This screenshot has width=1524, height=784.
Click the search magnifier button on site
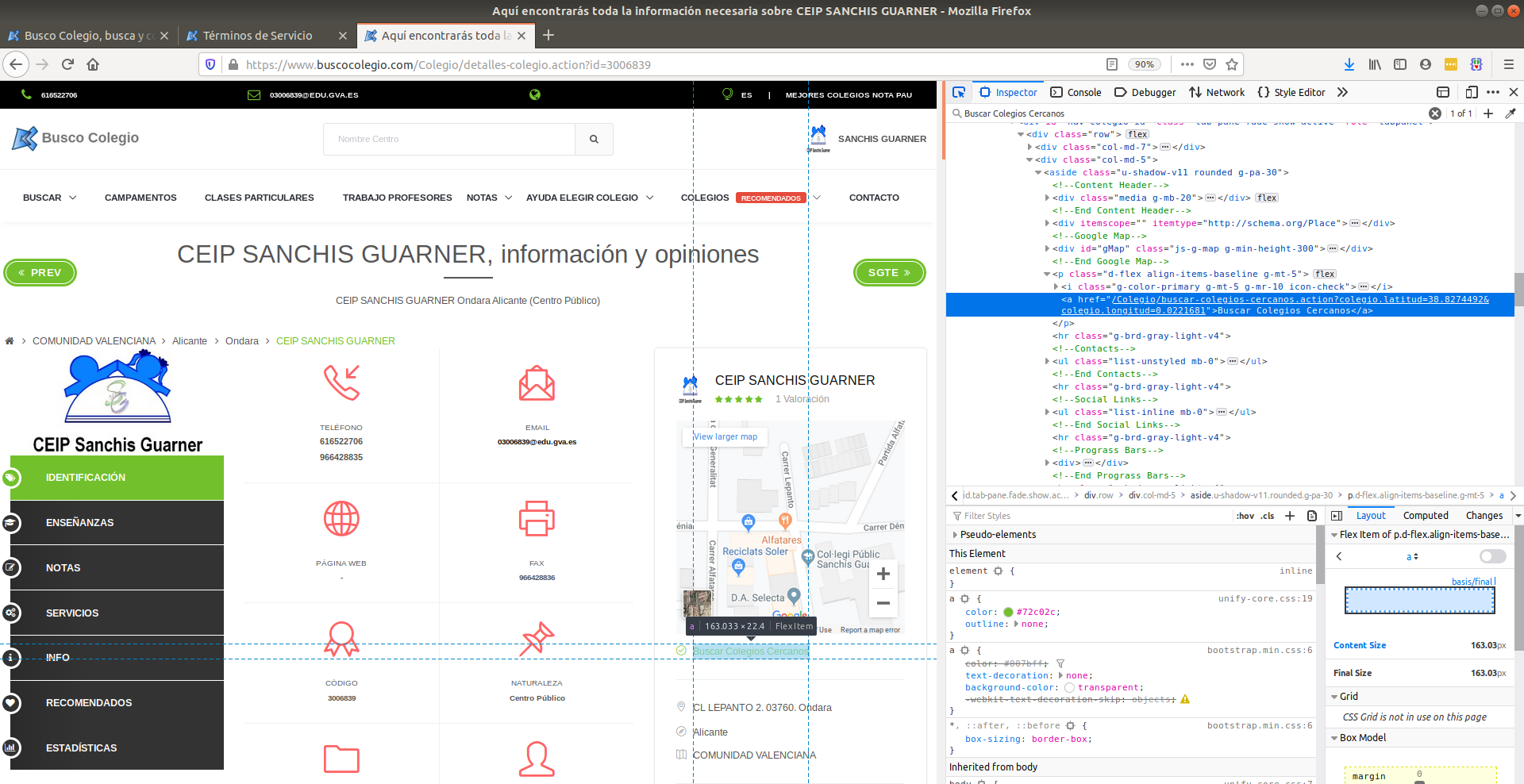point(594,139)
